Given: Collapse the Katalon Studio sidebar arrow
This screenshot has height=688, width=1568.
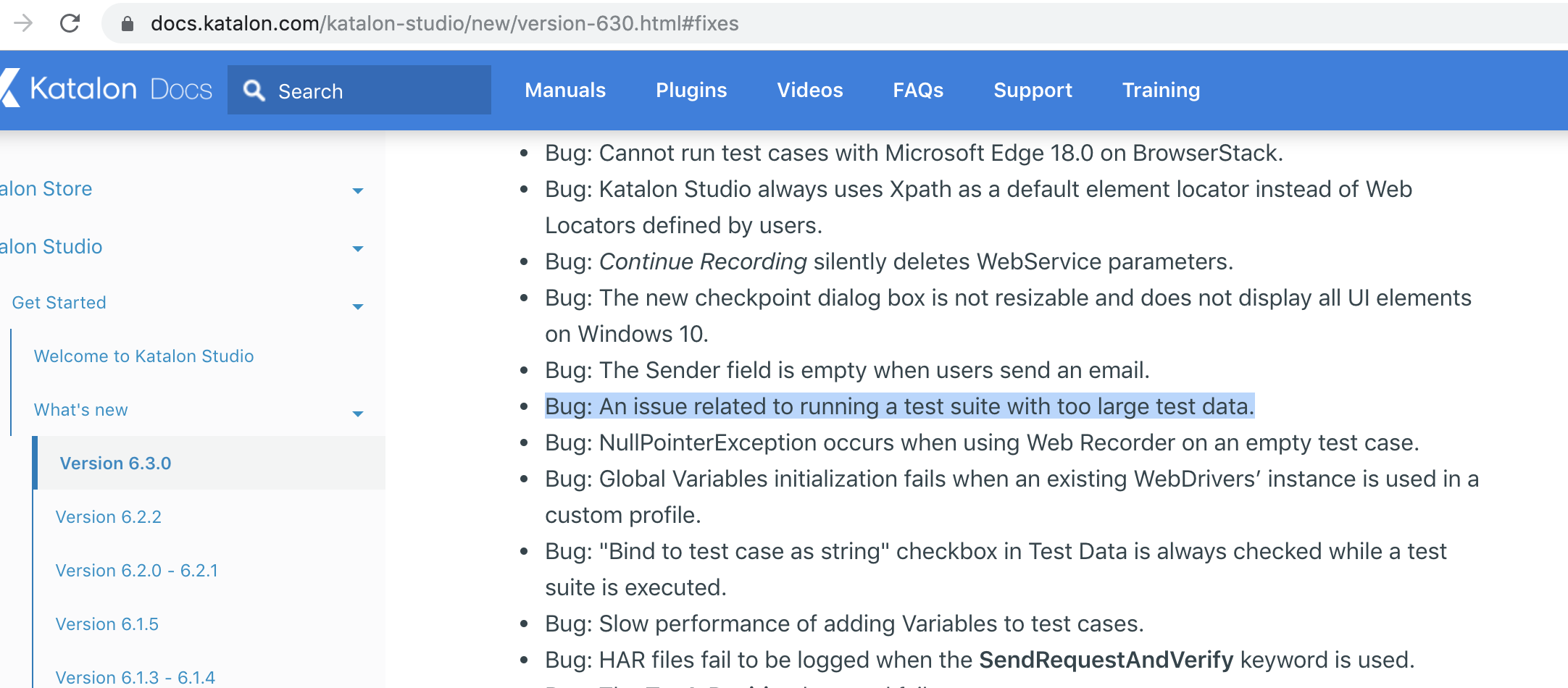Looking at the screenshot, I should click(x=357, y=248).
